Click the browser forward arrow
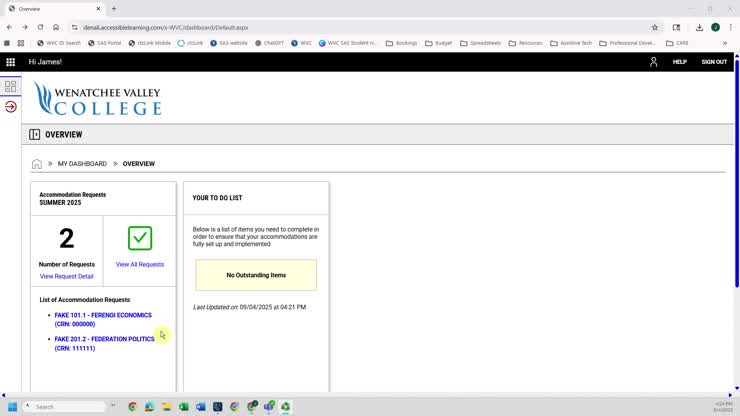 [x=25, y=27]
